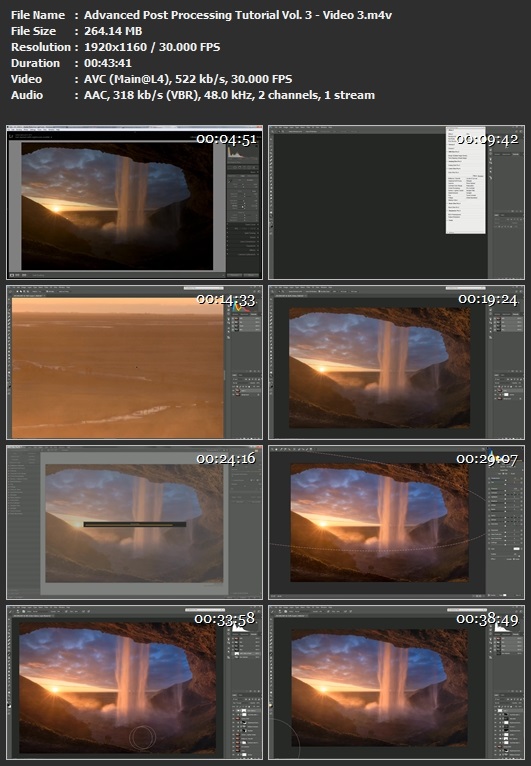The width and height of the screenshot is (531, 766).
Task: Open the thumbnail frame at 00:29:07
Action: pos(396,522)
